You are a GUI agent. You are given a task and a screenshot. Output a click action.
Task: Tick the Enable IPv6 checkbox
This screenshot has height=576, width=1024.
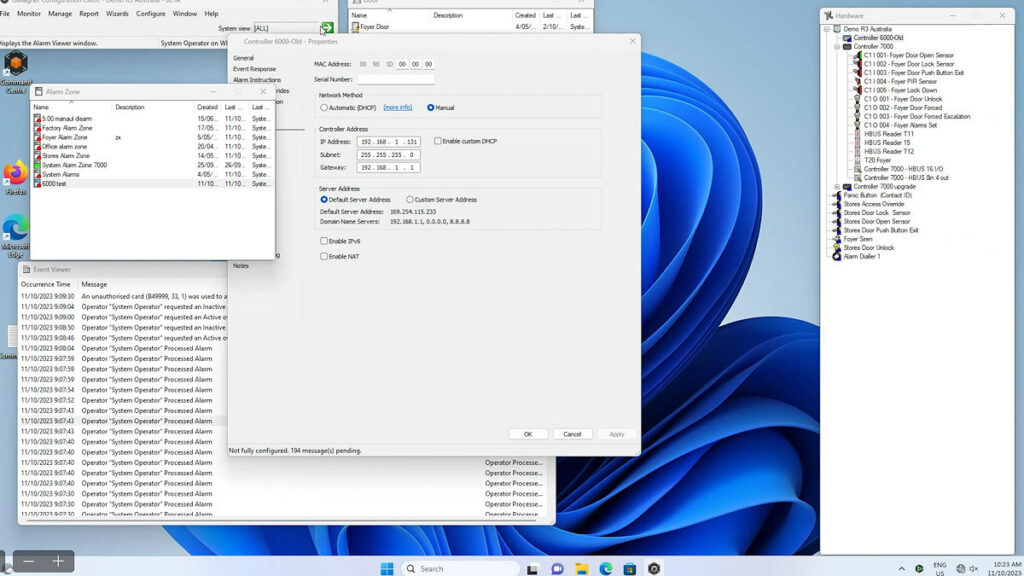[324, 241]
